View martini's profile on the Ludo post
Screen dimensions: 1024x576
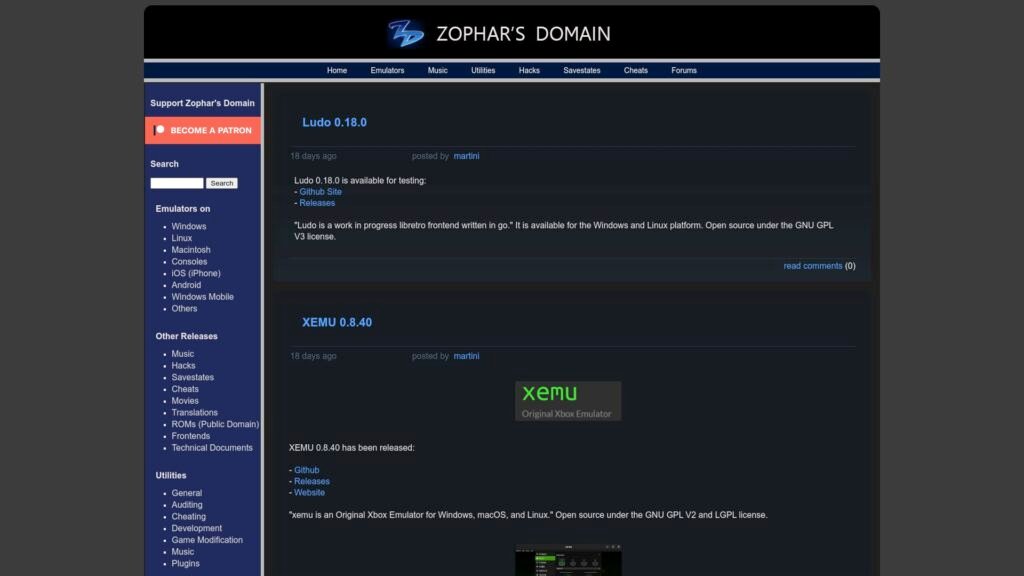click(x=466, y=156)
